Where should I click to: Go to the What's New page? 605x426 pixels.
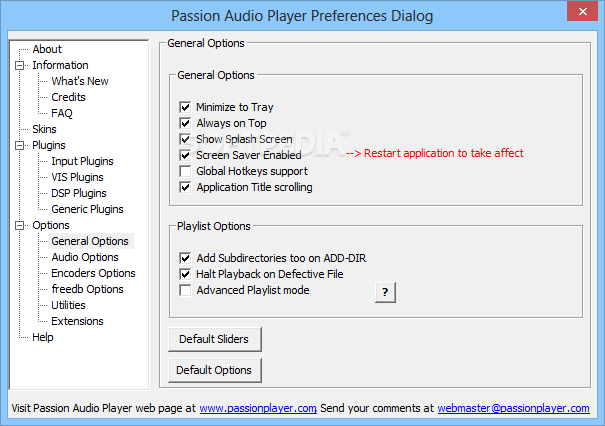tap(80, 81)
